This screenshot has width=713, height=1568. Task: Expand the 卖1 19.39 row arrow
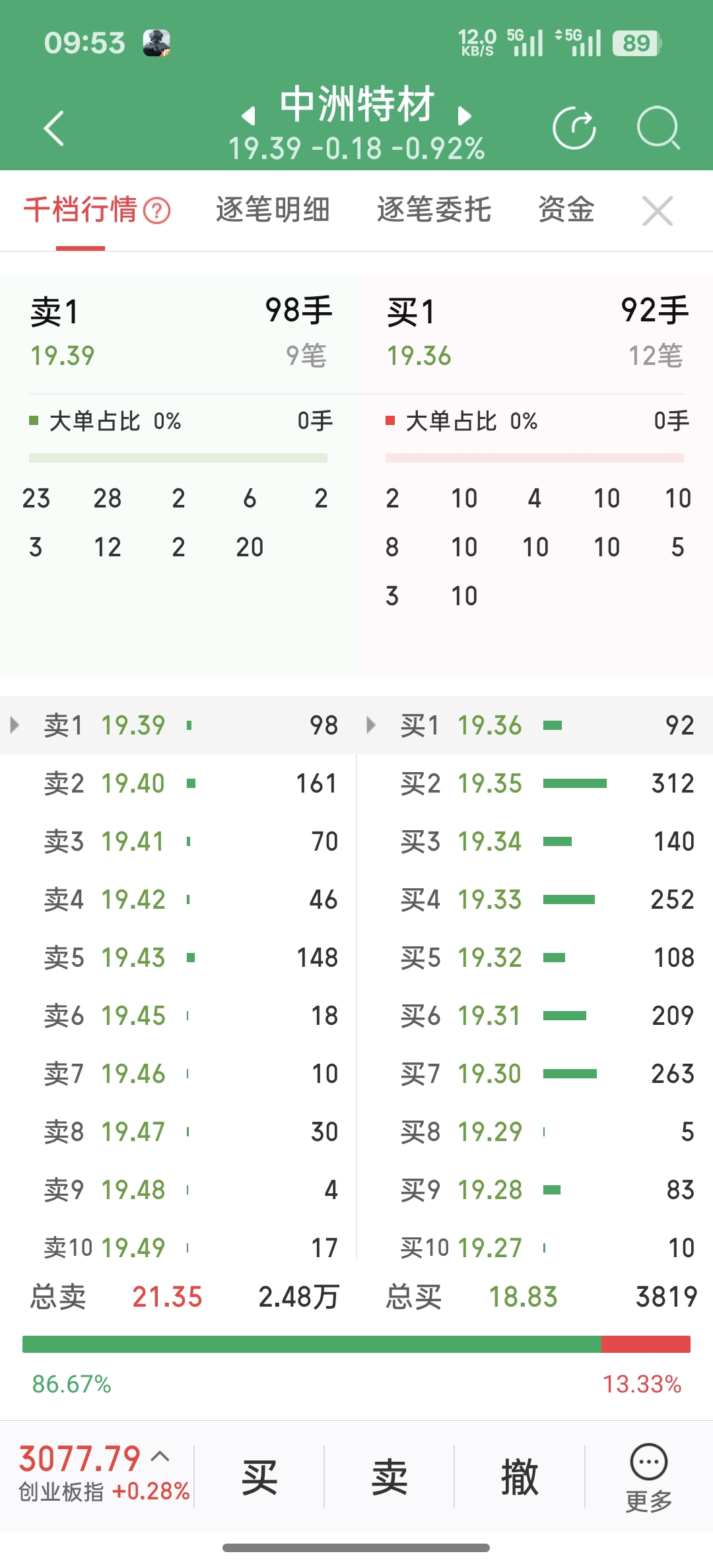pyautogui.click(x=15, y=725)
